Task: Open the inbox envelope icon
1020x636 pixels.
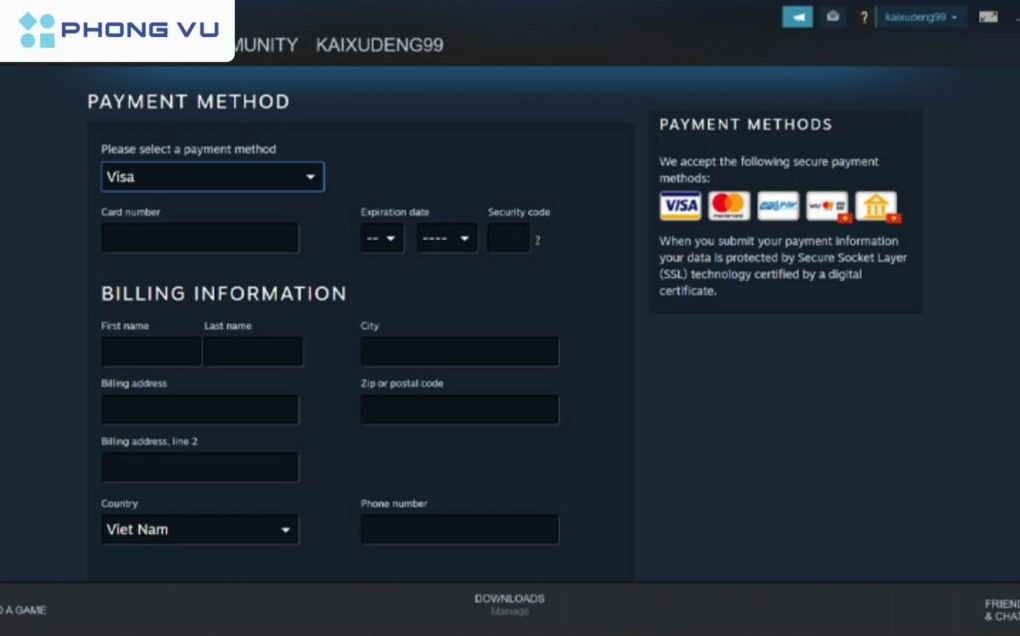Action: (x=832, y=17)
